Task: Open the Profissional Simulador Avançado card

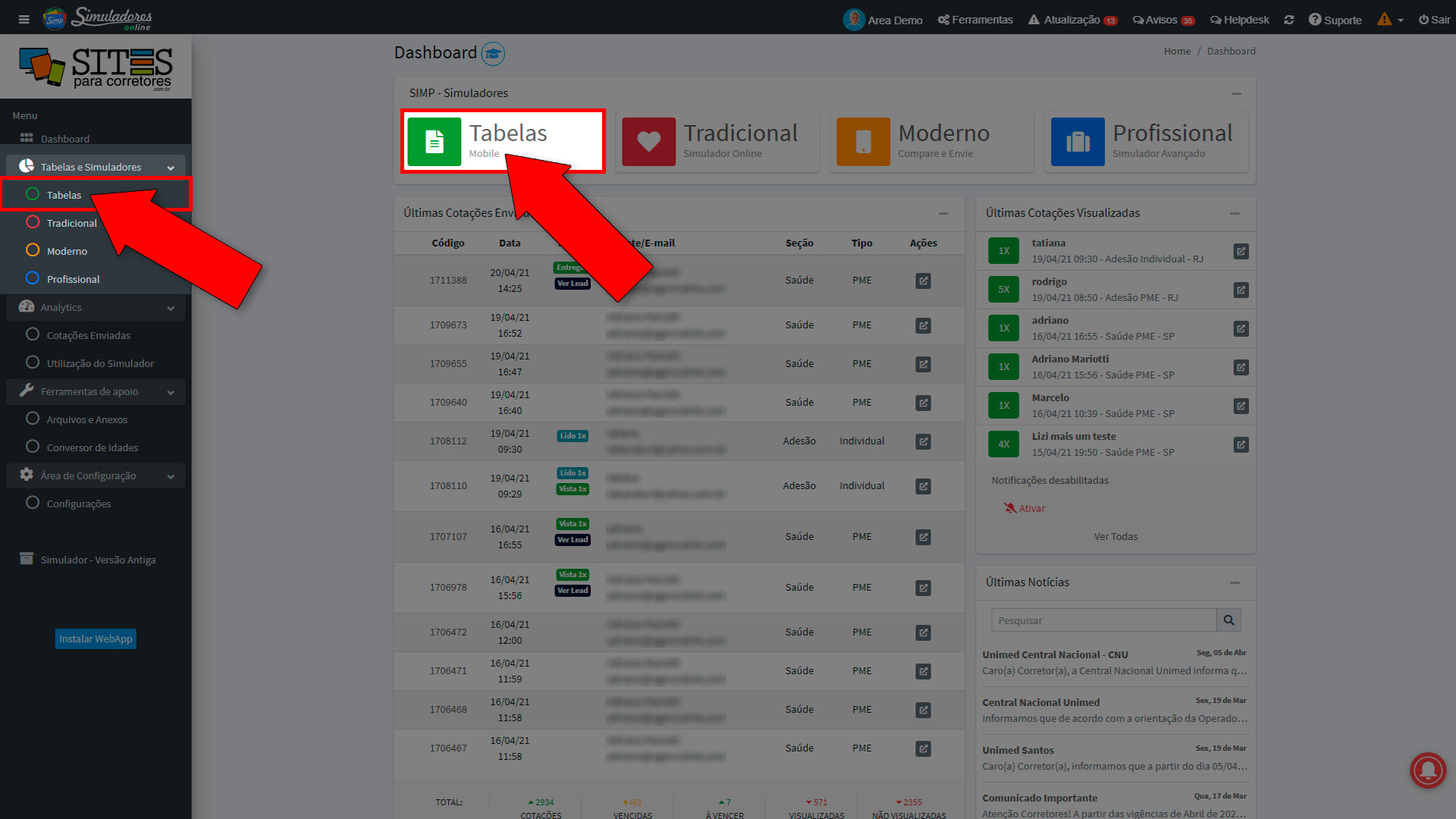Action: (x=1146, y=141)
